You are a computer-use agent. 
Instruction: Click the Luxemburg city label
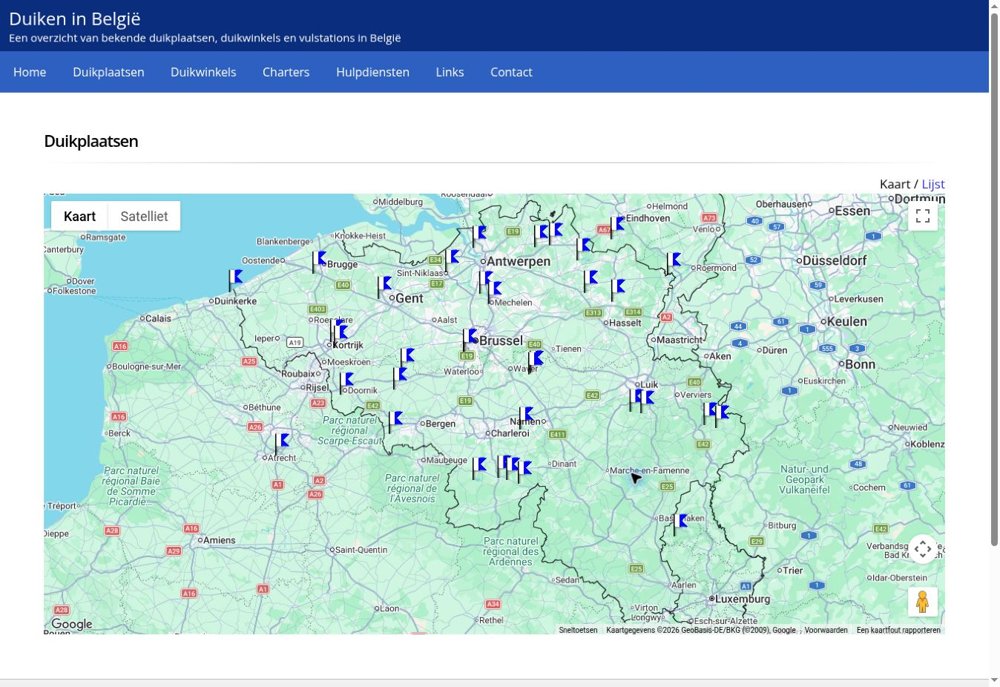[x=740, y=599]
